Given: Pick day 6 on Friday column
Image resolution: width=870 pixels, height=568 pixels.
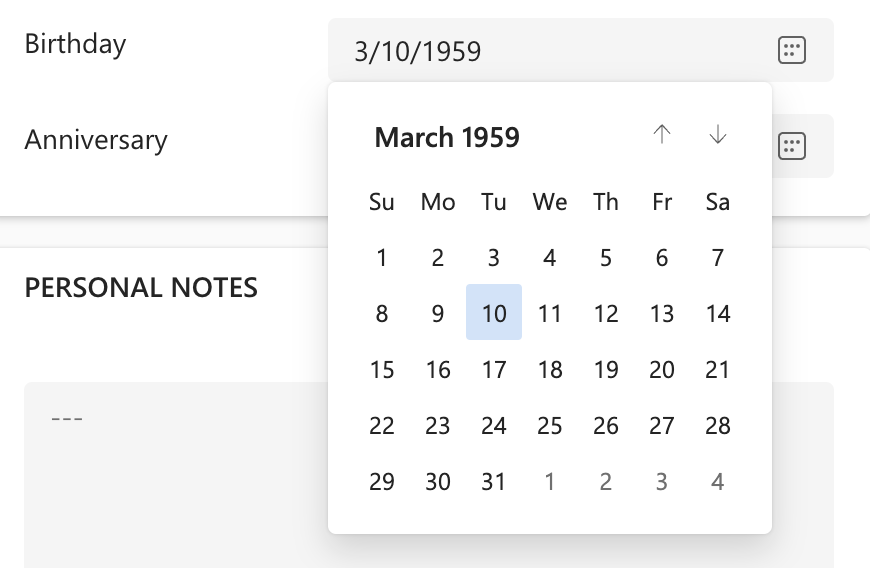Looking at the screenshot, I should click(x=662, y=258).
